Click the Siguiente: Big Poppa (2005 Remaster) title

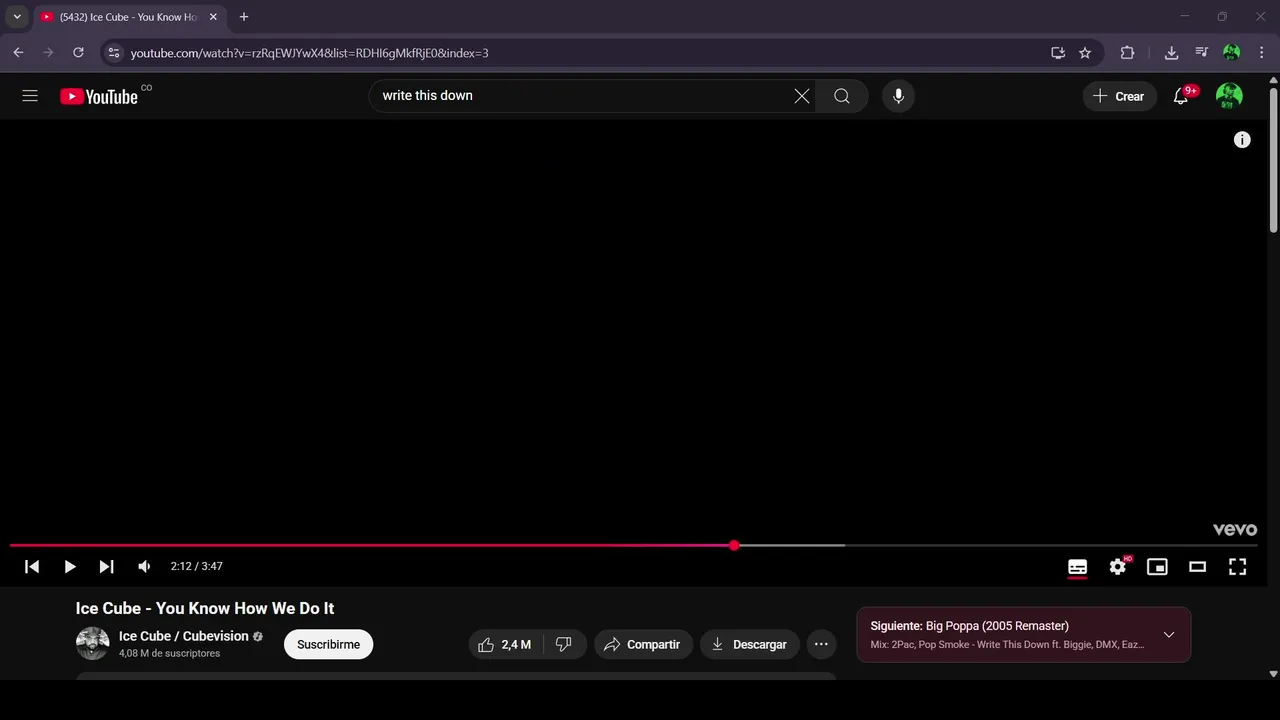coord(969,626)
